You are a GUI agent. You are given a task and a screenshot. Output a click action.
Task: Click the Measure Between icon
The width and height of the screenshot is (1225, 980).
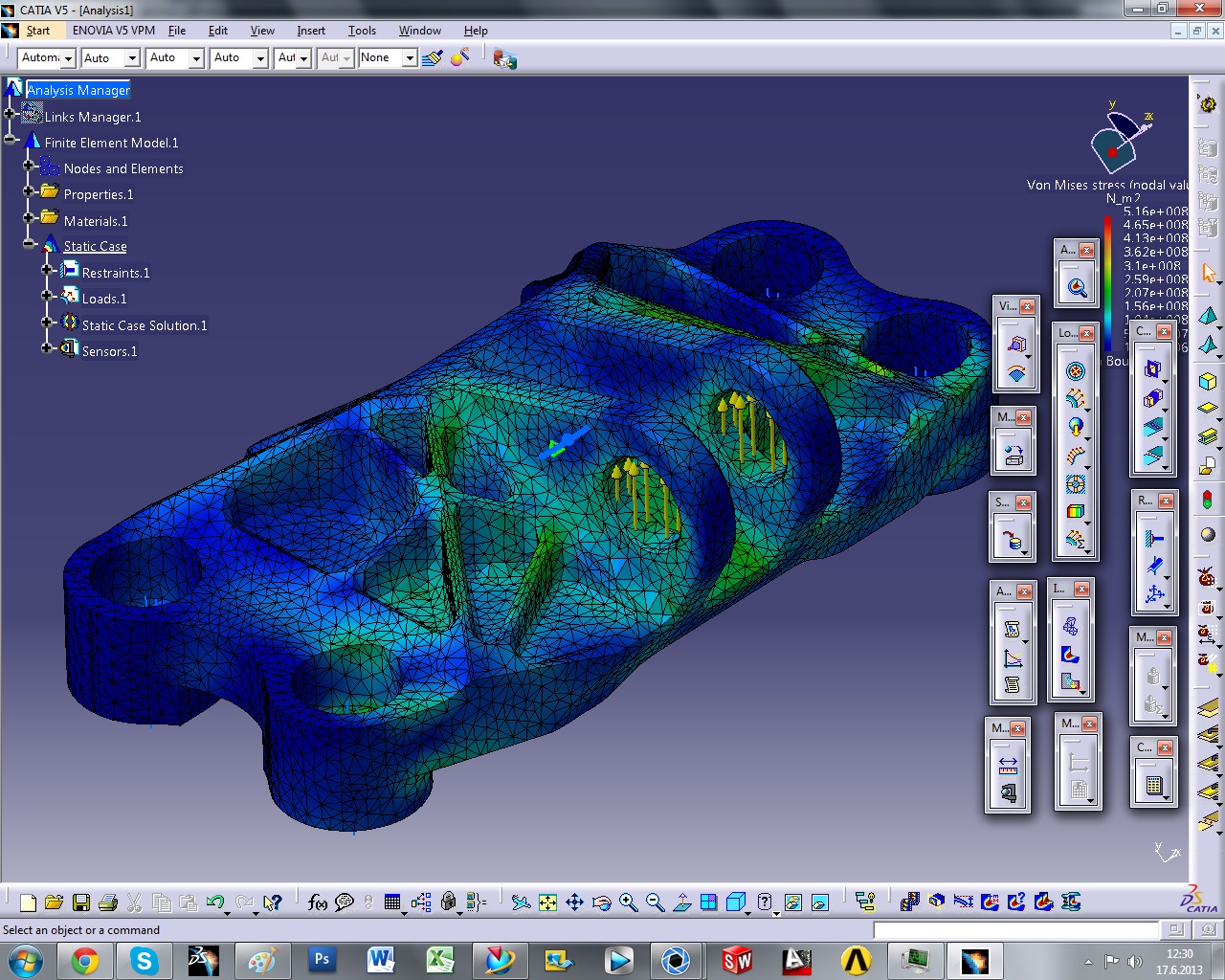click(1008, 765)
